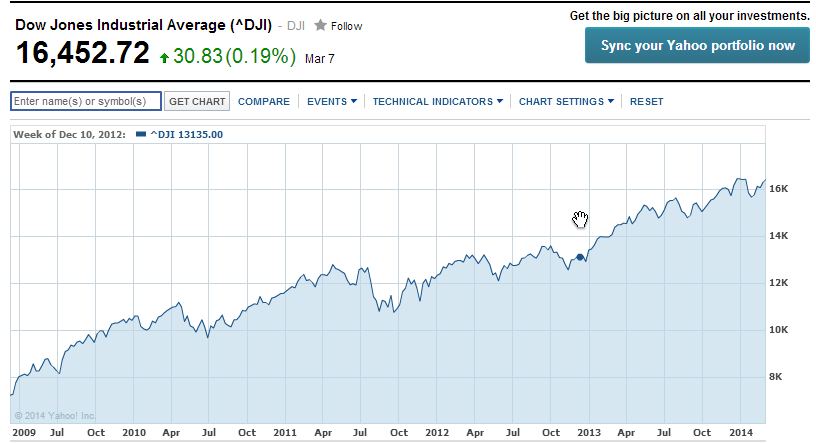Click the Get the big picture headline text

690,16
